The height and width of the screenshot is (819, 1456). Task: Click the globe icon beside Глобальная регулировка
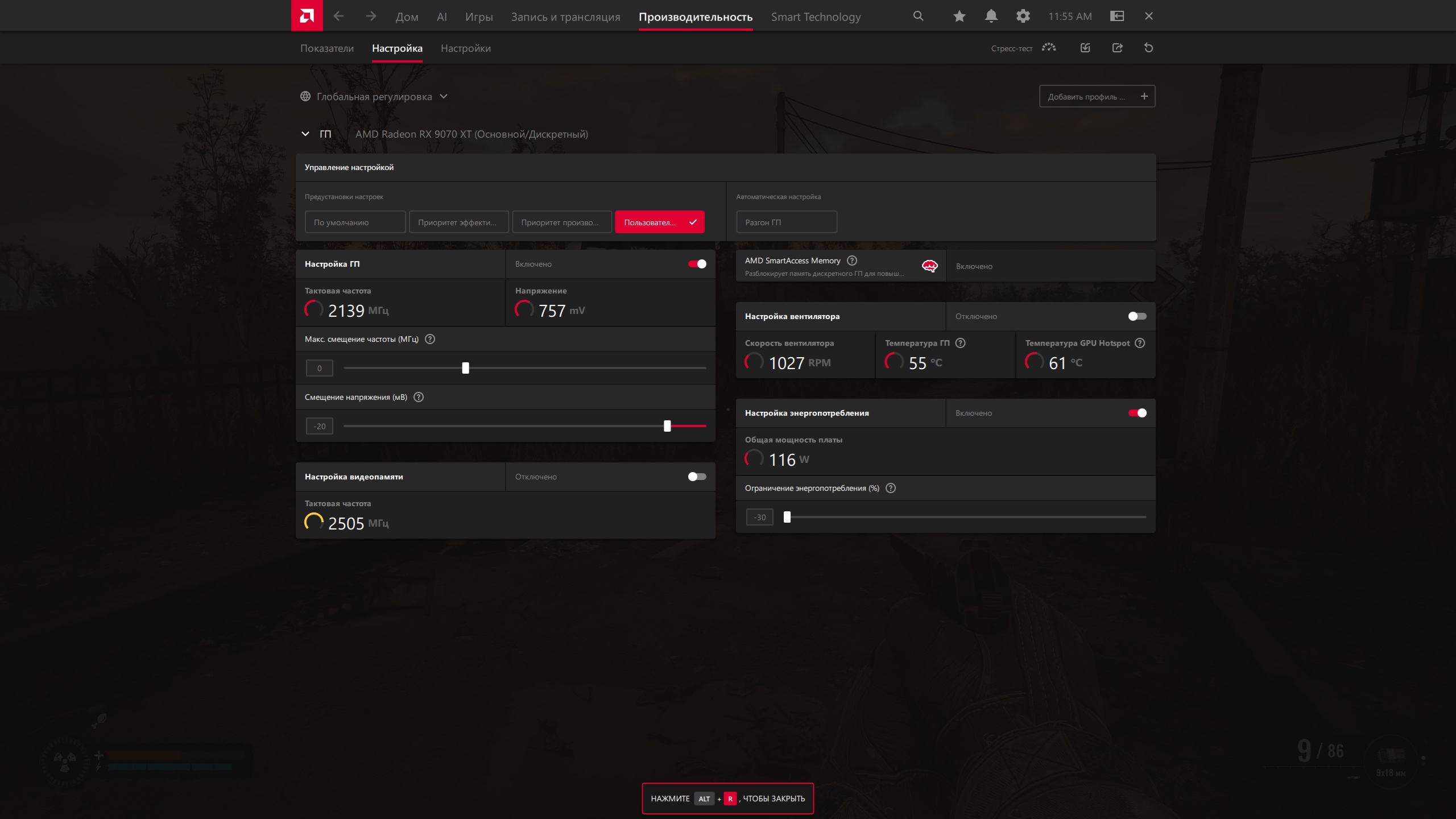[305, 97]
